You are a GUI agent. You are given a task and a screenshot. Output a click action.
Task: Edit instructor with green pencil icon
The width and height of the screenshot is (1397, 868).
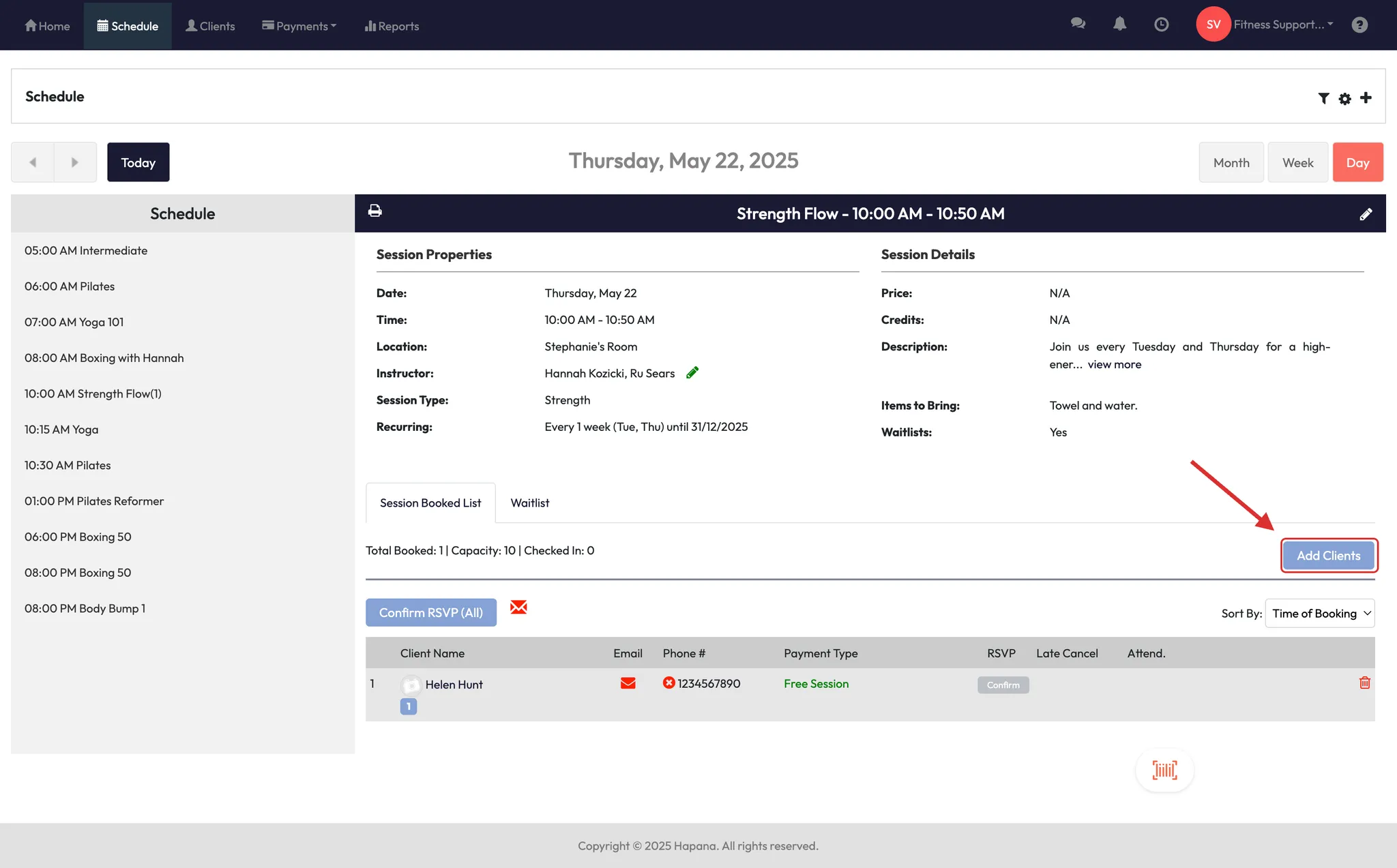pyautogui.click(x=692, y=372)
